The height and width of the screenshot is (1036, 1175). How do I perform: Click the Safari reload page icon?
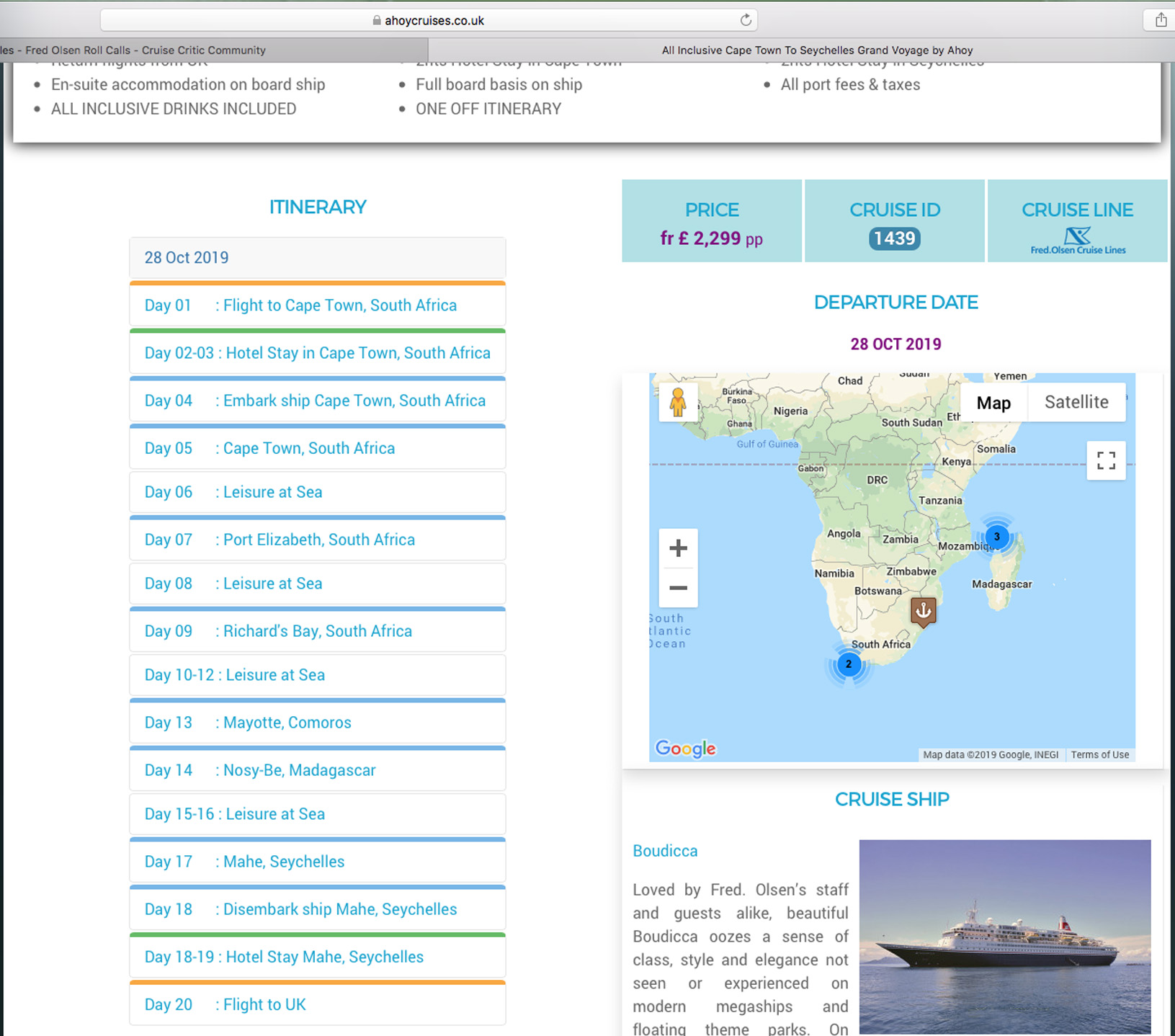746,20
